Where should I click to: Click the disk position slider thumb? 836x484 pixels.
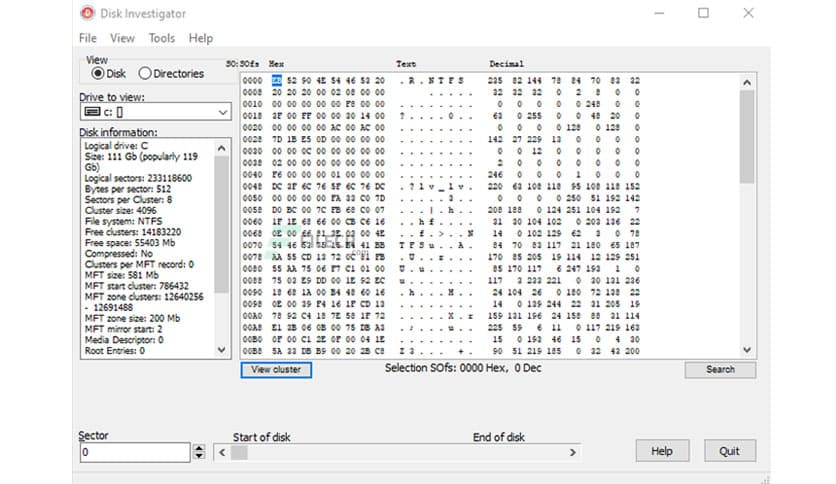(239, 453)
